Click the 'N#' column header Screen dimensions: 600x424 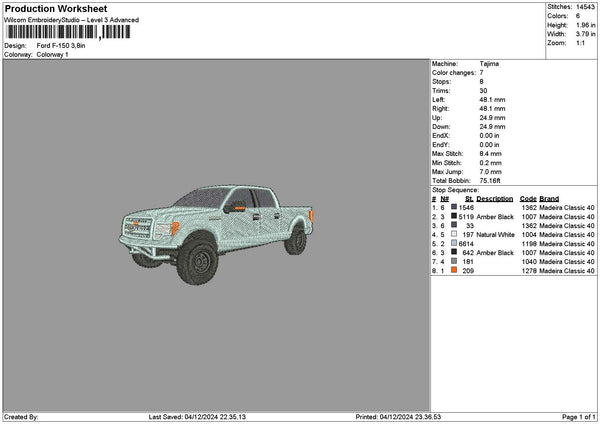pos(444,199)
